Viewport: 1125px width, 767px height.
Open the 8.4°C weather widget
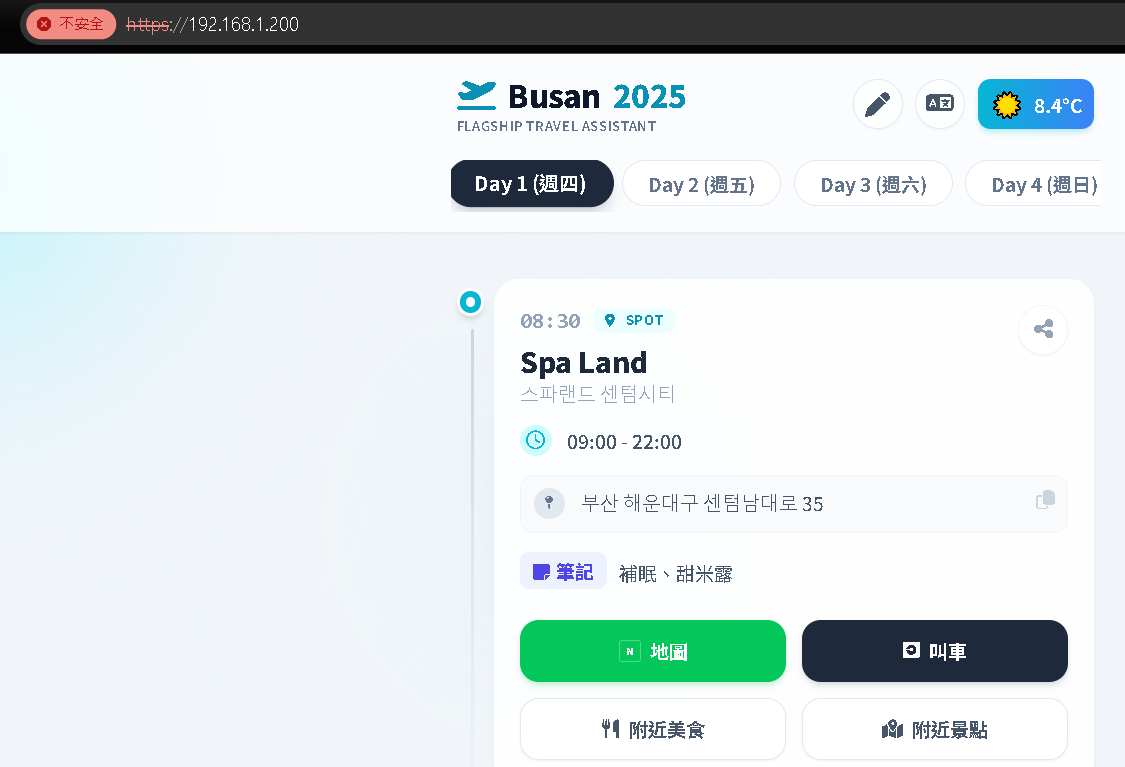pyautogui.click(x=1035, y=105)
